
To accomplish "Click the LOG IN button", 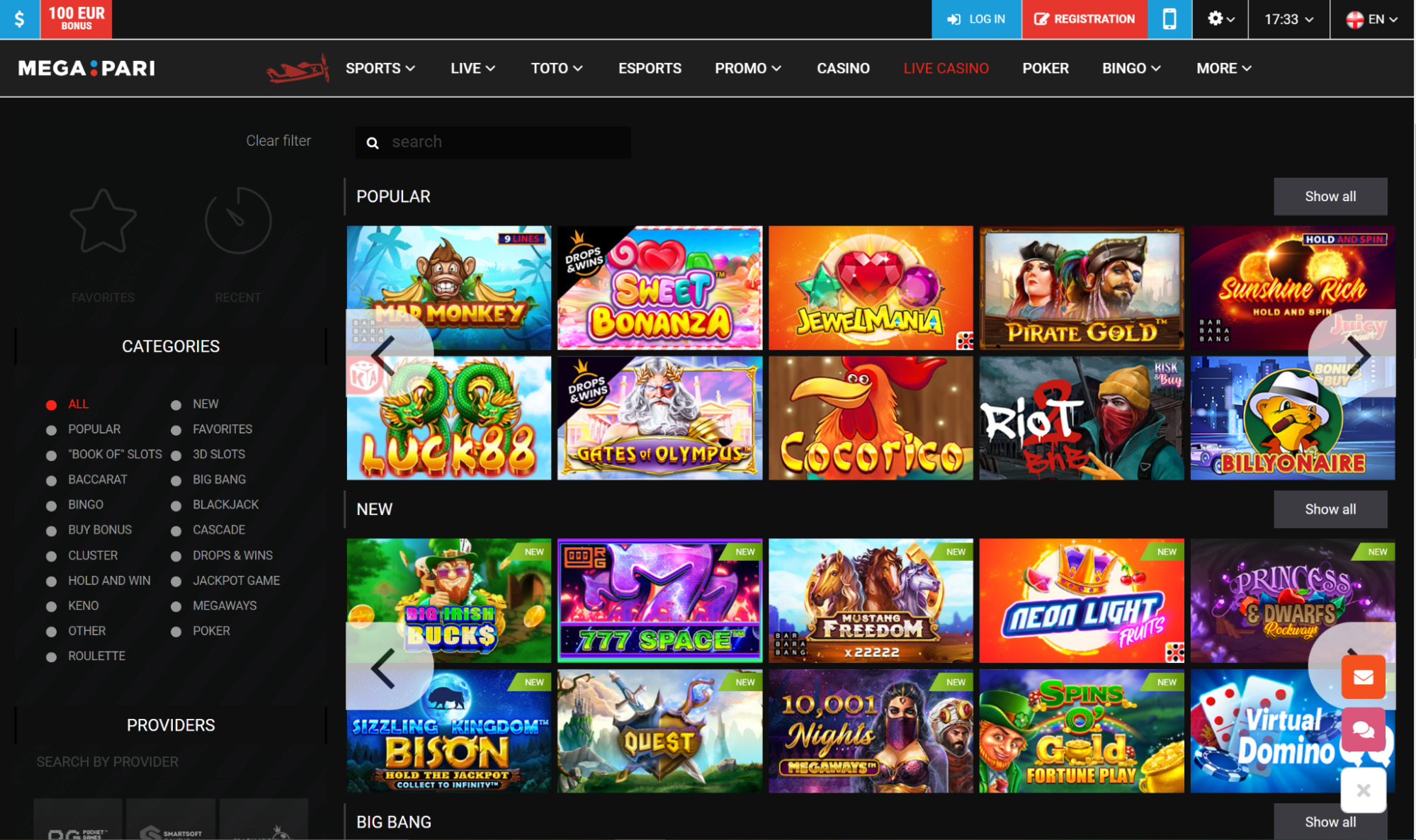I will tap(976, 19).
